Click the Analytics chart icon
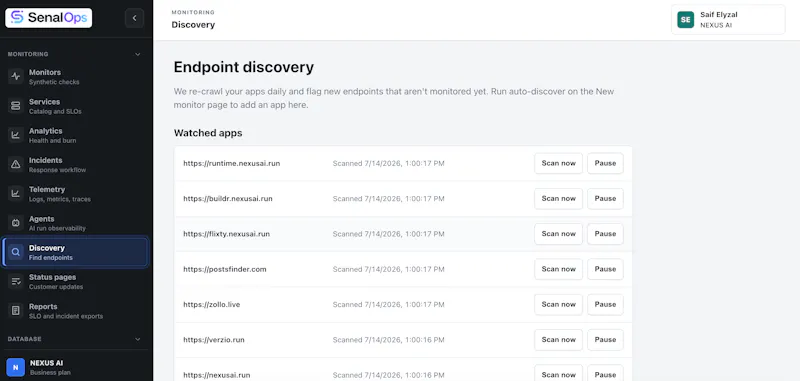 click(x=16, y=135)
